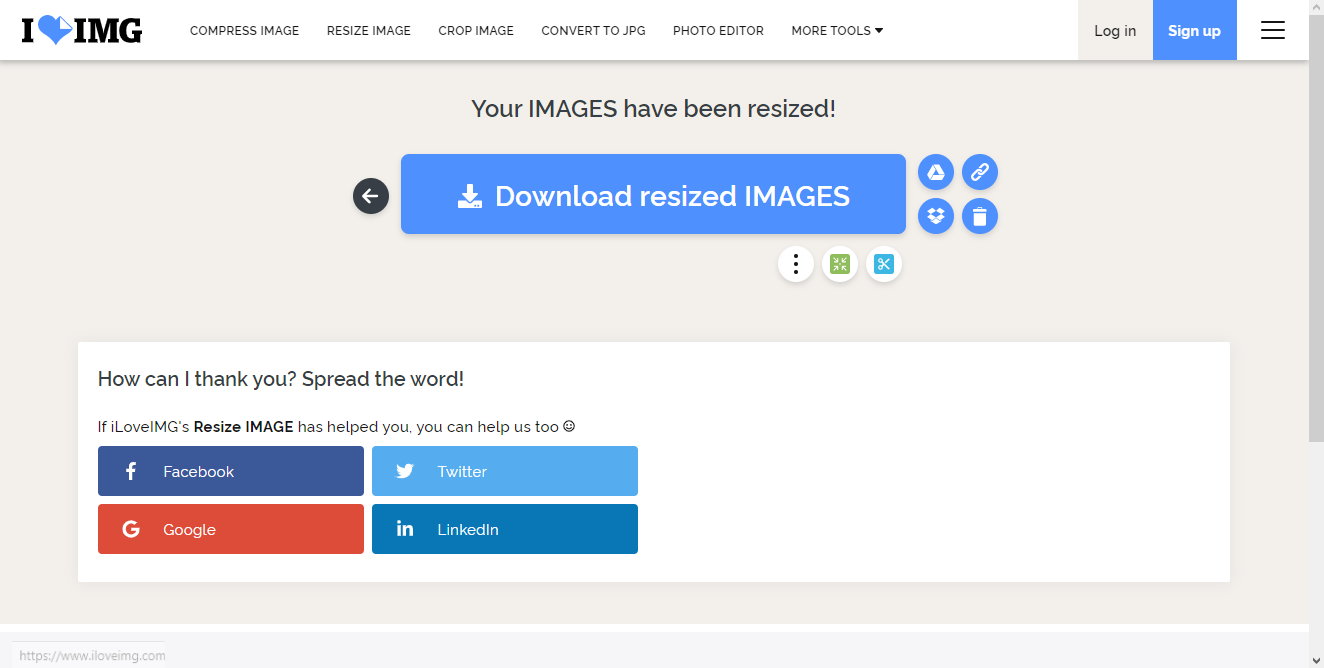The image size is (1324, 668).
Task: Click the Log in link
Action: tap(1115, 30)
